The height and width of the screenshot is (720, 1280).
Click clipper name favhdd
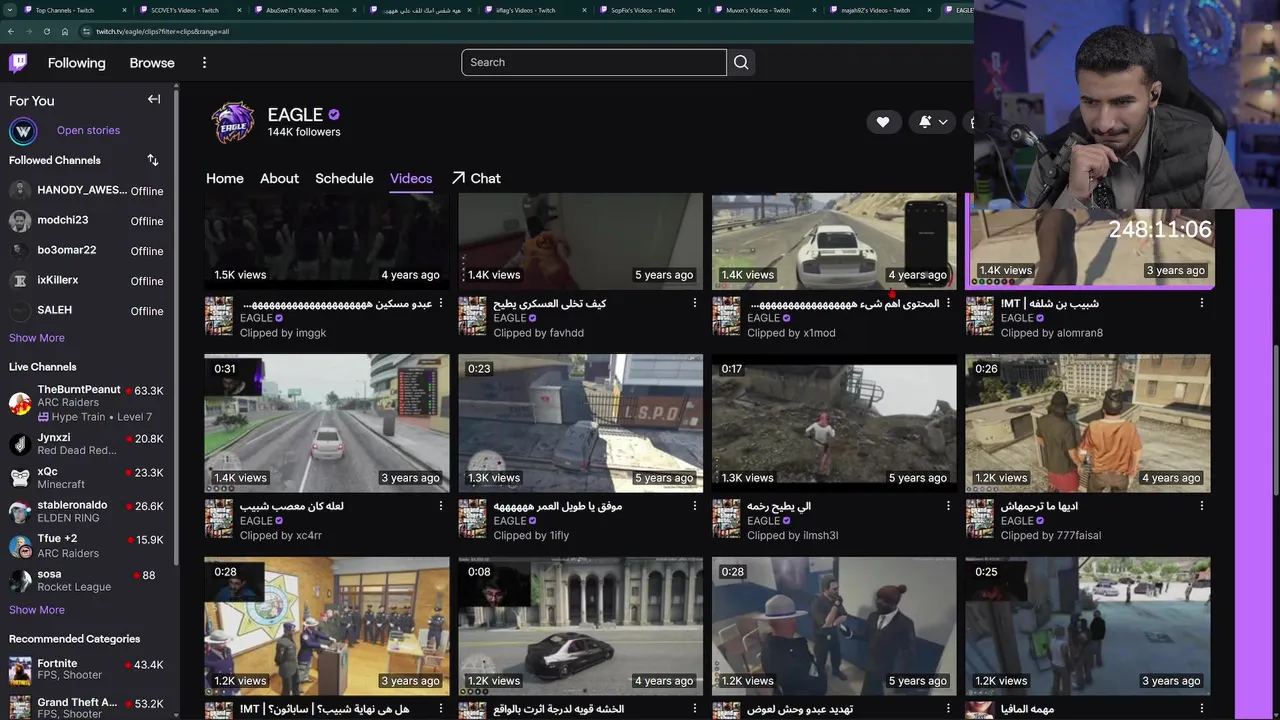565,333
